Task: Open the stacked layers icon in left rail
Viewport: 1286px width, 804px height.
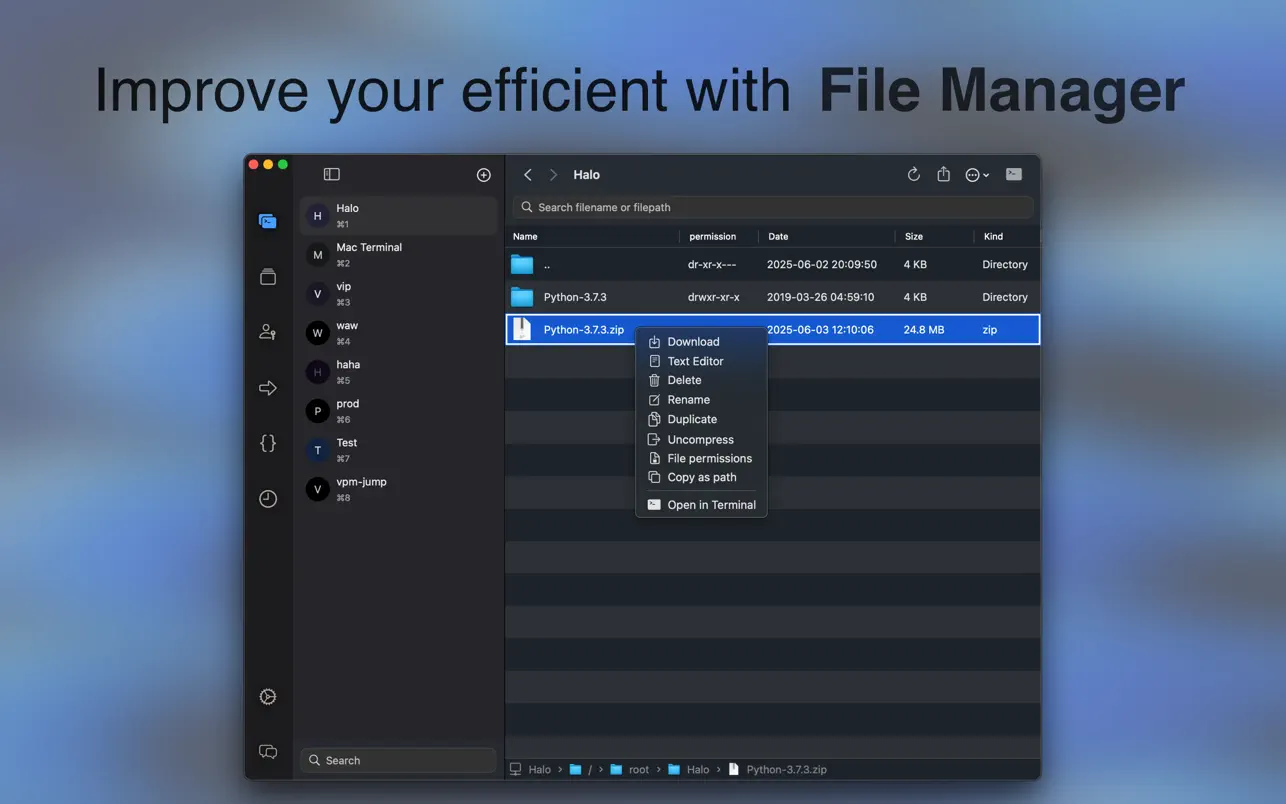Action: pyautogui.click(x=267, y=277)
